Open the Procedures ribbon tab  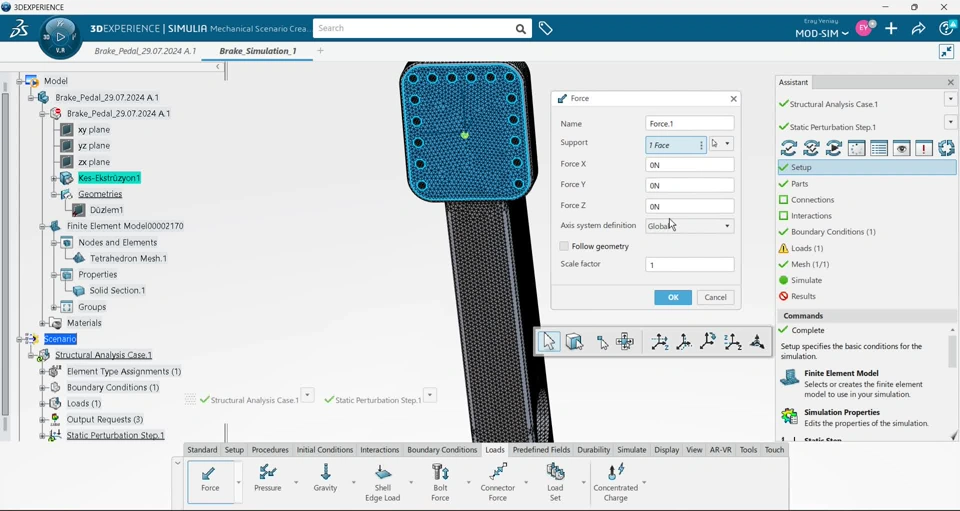click(x=270, y=450)
